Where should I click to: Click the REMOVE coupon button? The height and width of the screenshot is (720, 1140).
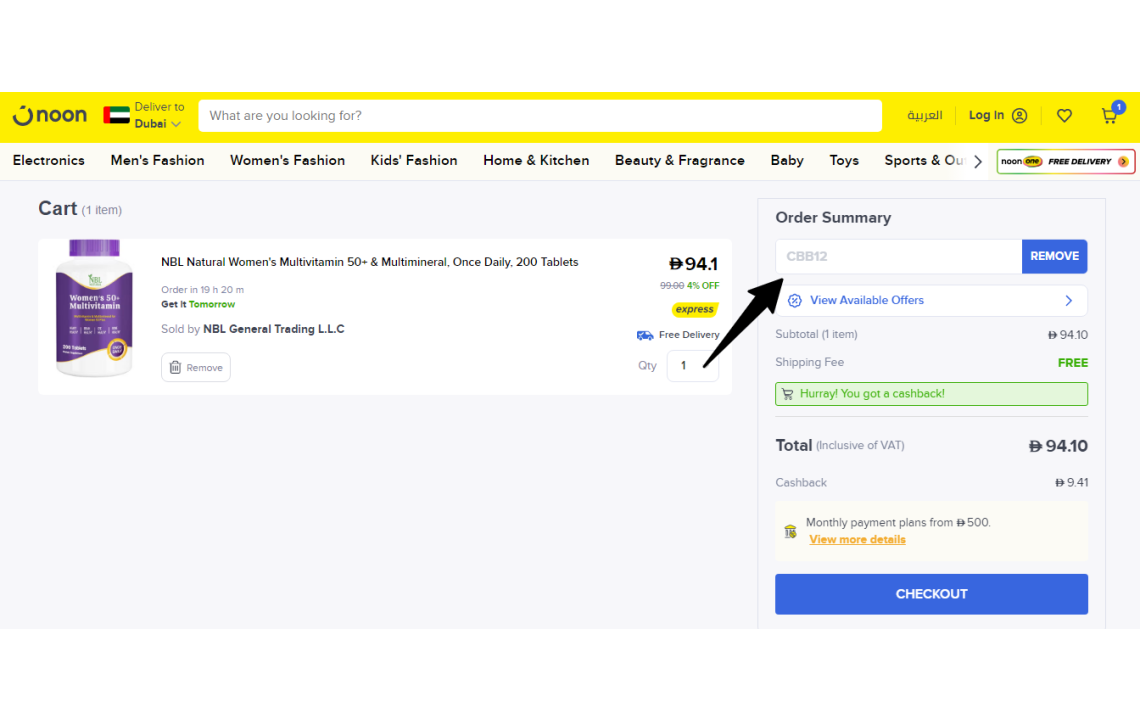[x=1054, y=256]
